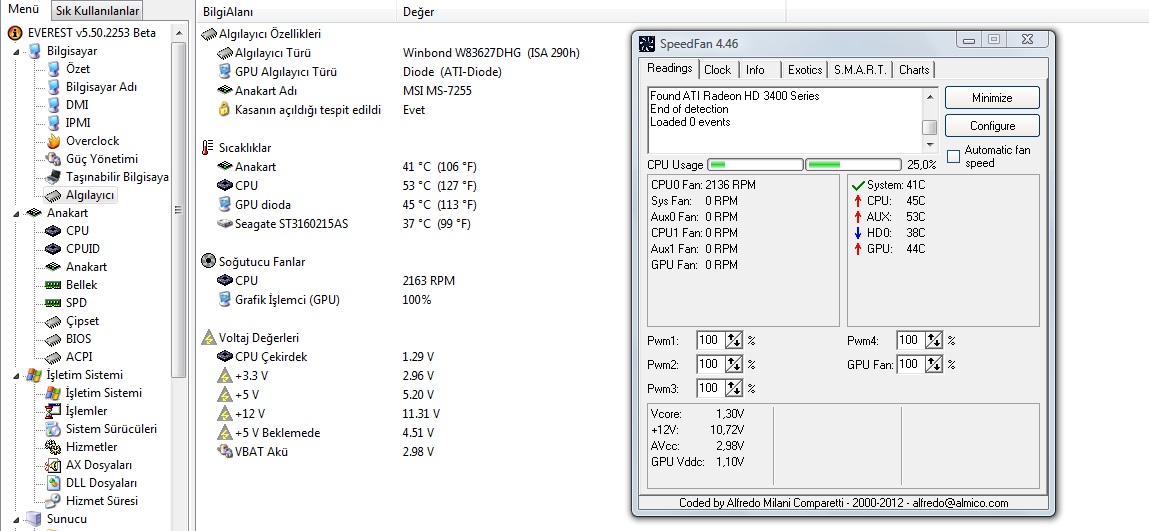The height and width of the screenshot is (531, 1149).
Task: Click the tree panel scrollbar up arrow
Action: [x=178, y=33]
